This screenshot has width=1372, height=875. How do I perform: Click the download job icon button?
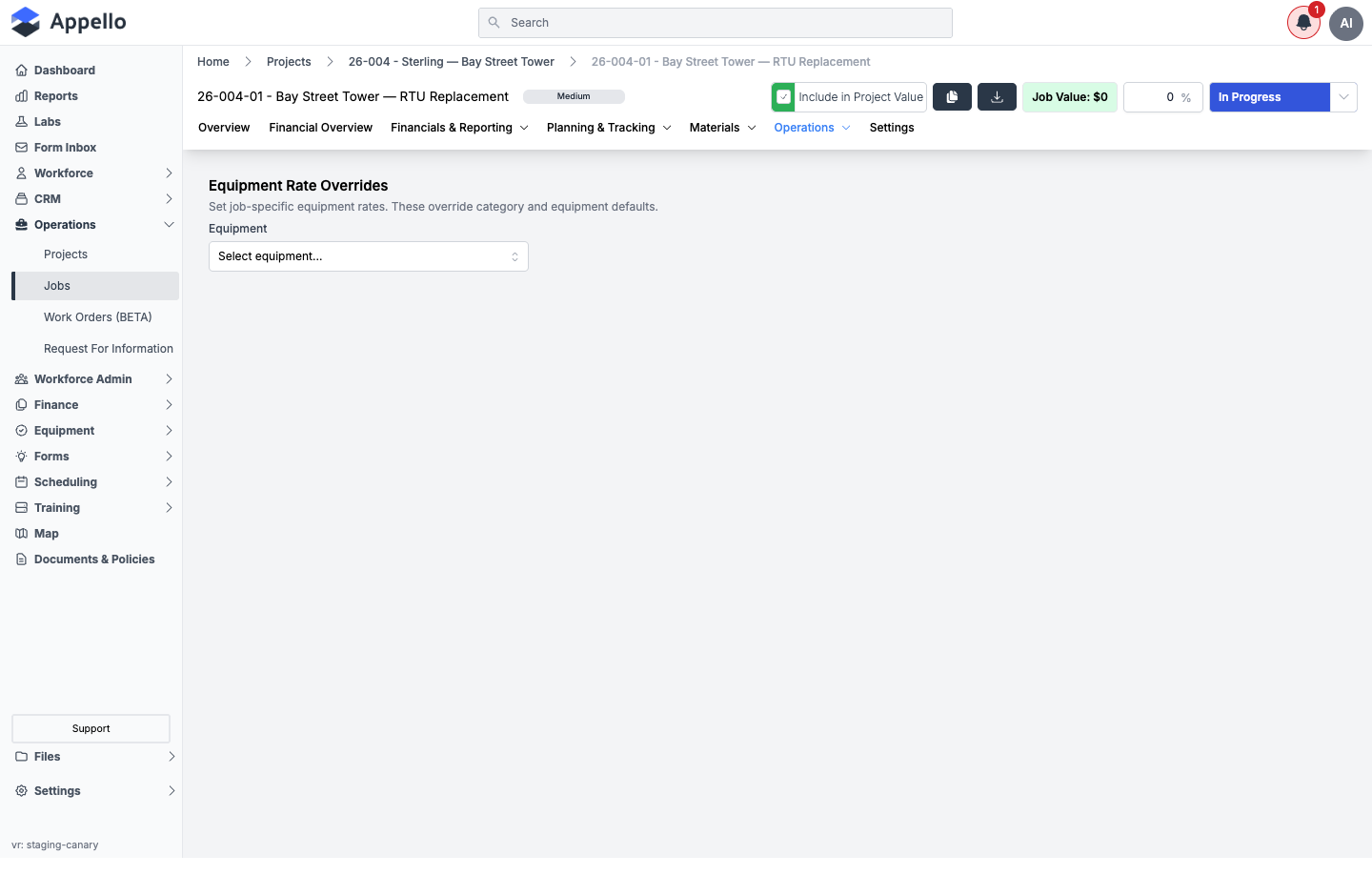pos(997,96)
